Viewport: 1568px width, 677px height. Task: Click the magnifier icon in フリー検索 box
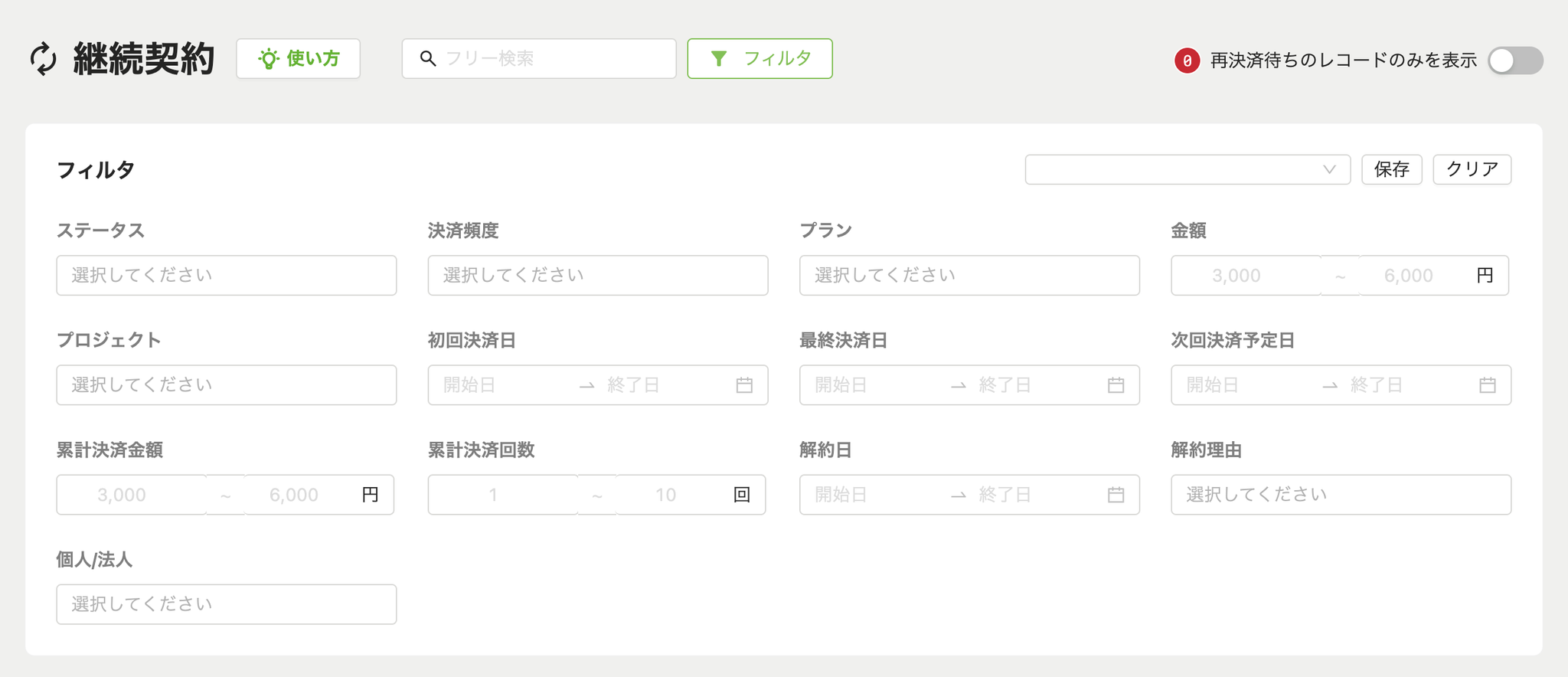click(x=428, y=58)
